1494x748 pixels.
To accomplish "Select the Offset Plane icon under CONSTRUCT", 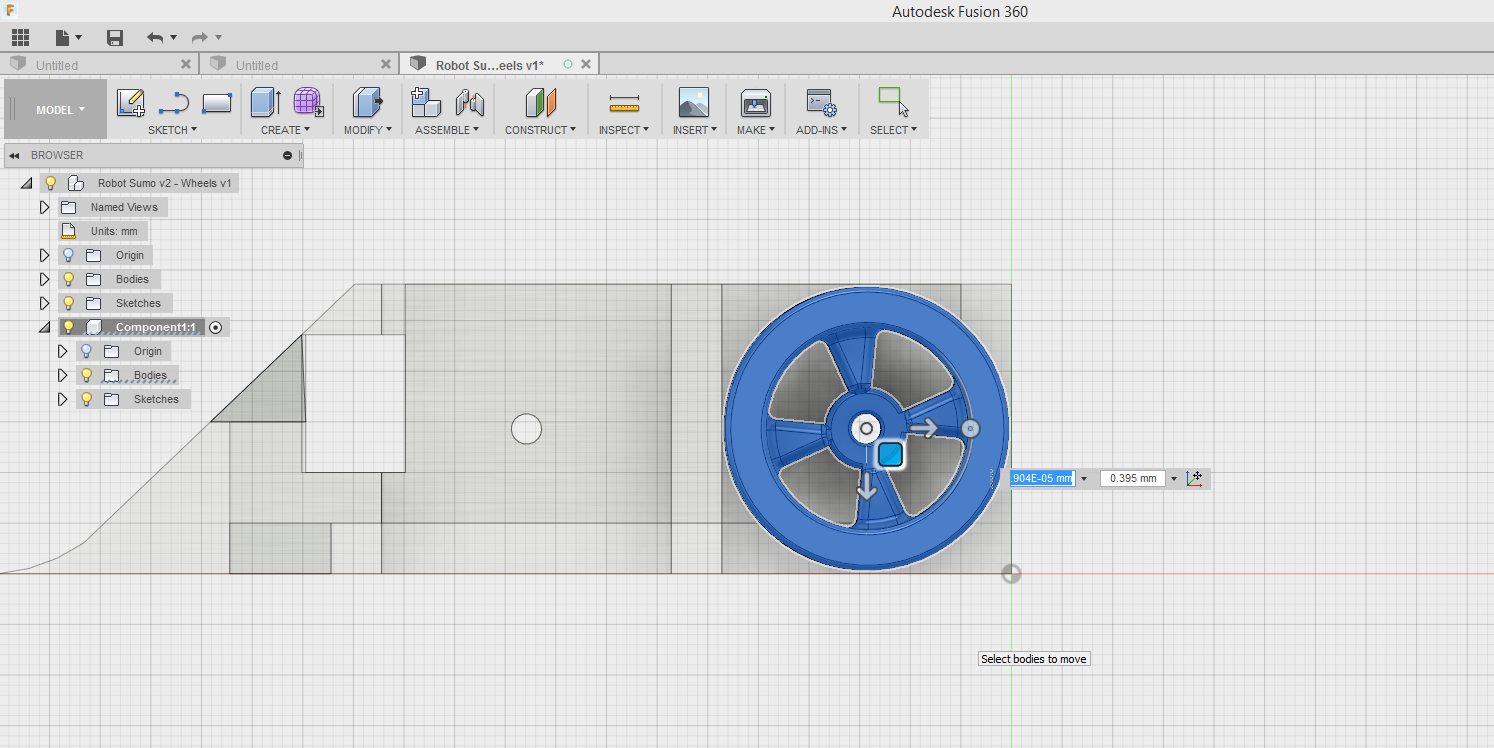I will point(540,103).
